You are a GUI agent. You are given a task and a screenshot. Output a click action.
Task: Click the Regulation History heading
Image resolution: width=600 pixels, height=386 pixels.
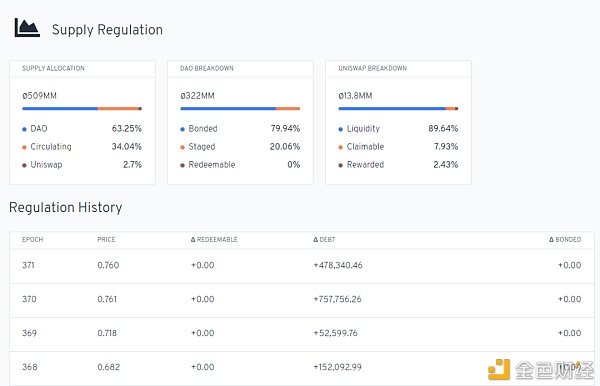[66, 207]
